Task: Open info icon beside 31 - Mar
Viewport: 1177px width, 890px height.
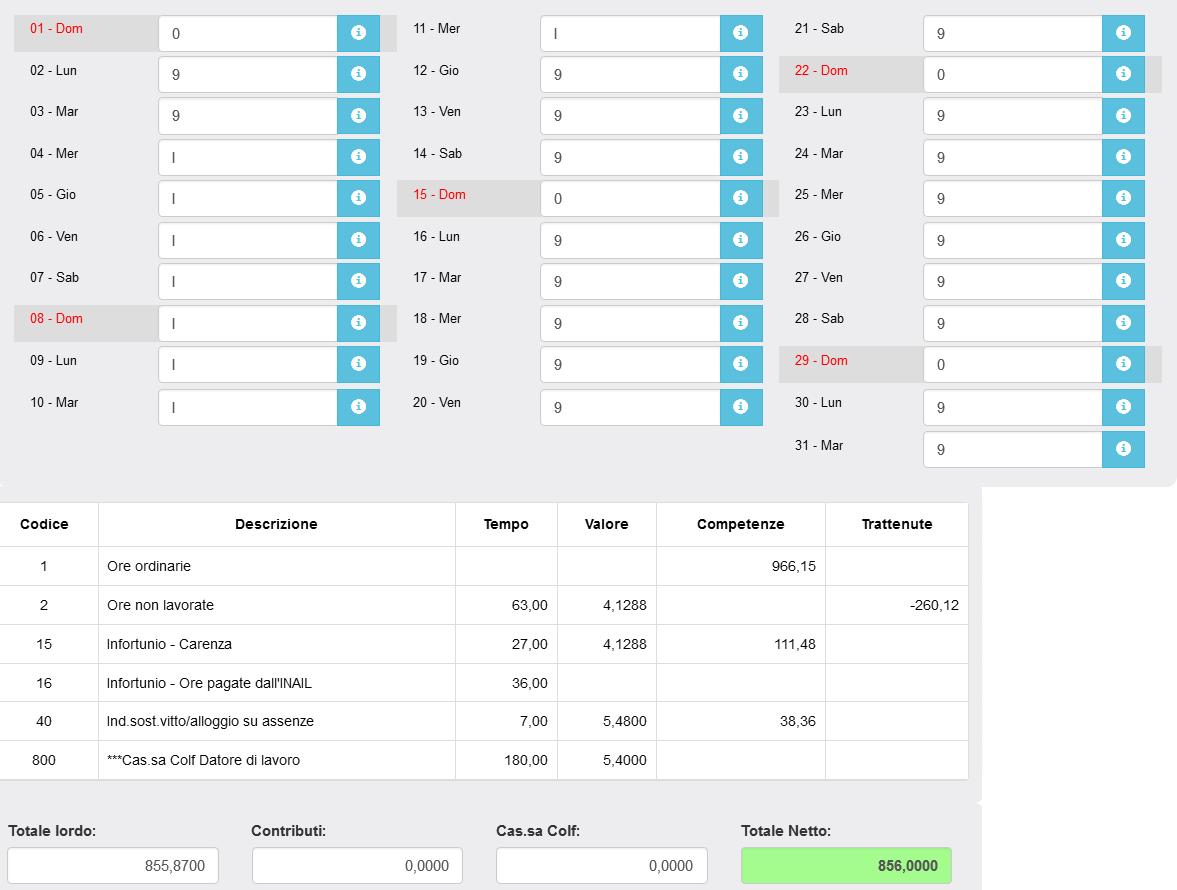Action: [x=1123, y=449]
